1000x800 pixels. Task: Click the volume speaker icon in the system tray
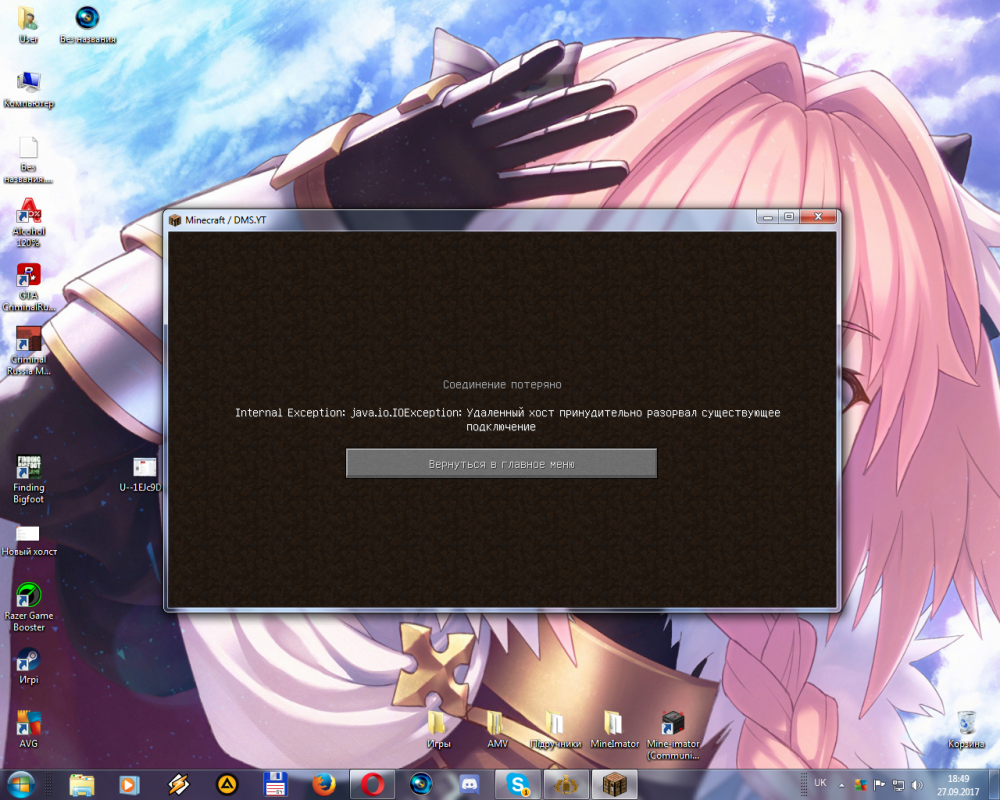coord(917,784)
